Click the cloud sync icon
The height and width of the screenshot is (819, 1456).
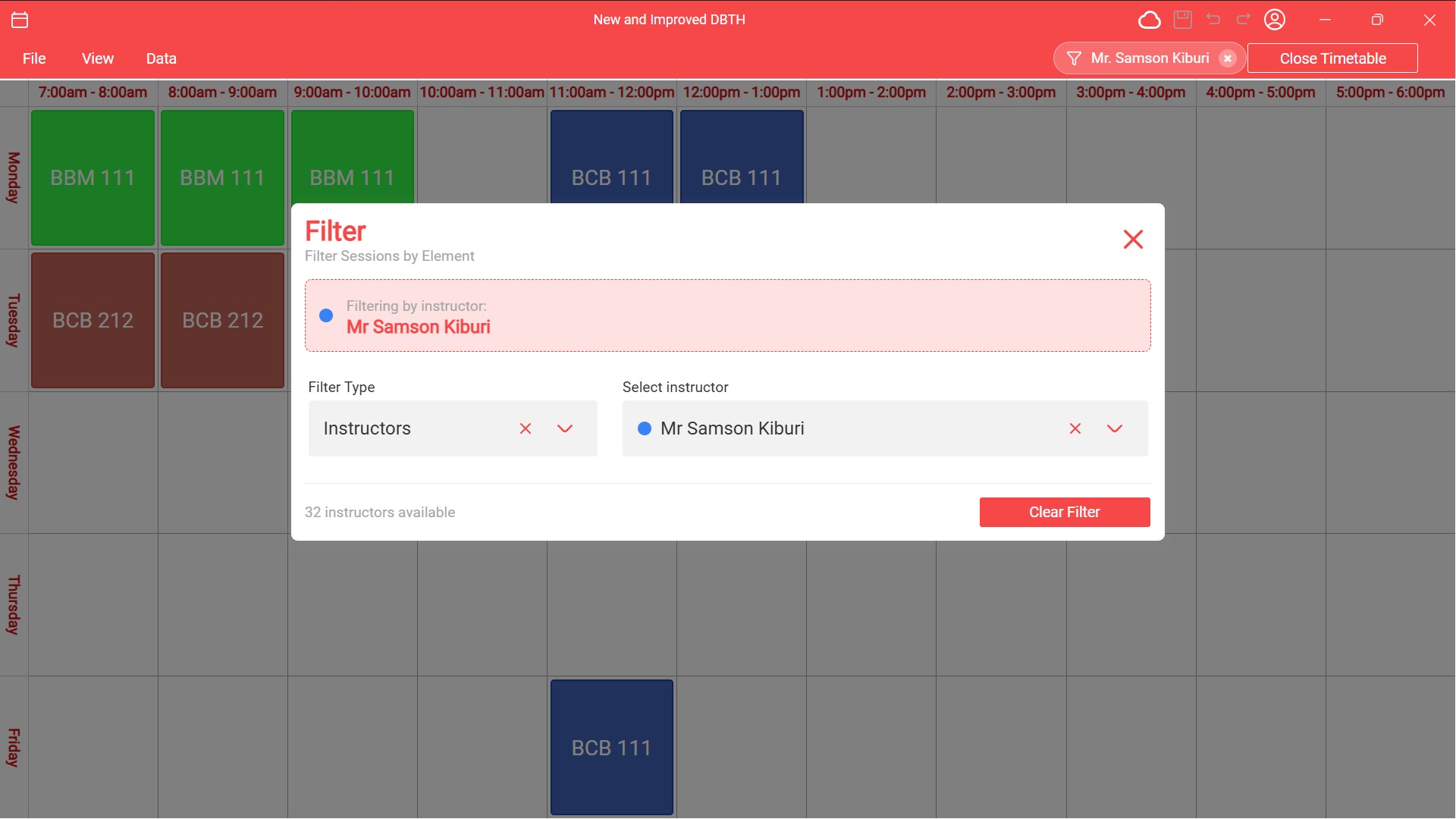pyautogui.click(x=1150, y=20)
